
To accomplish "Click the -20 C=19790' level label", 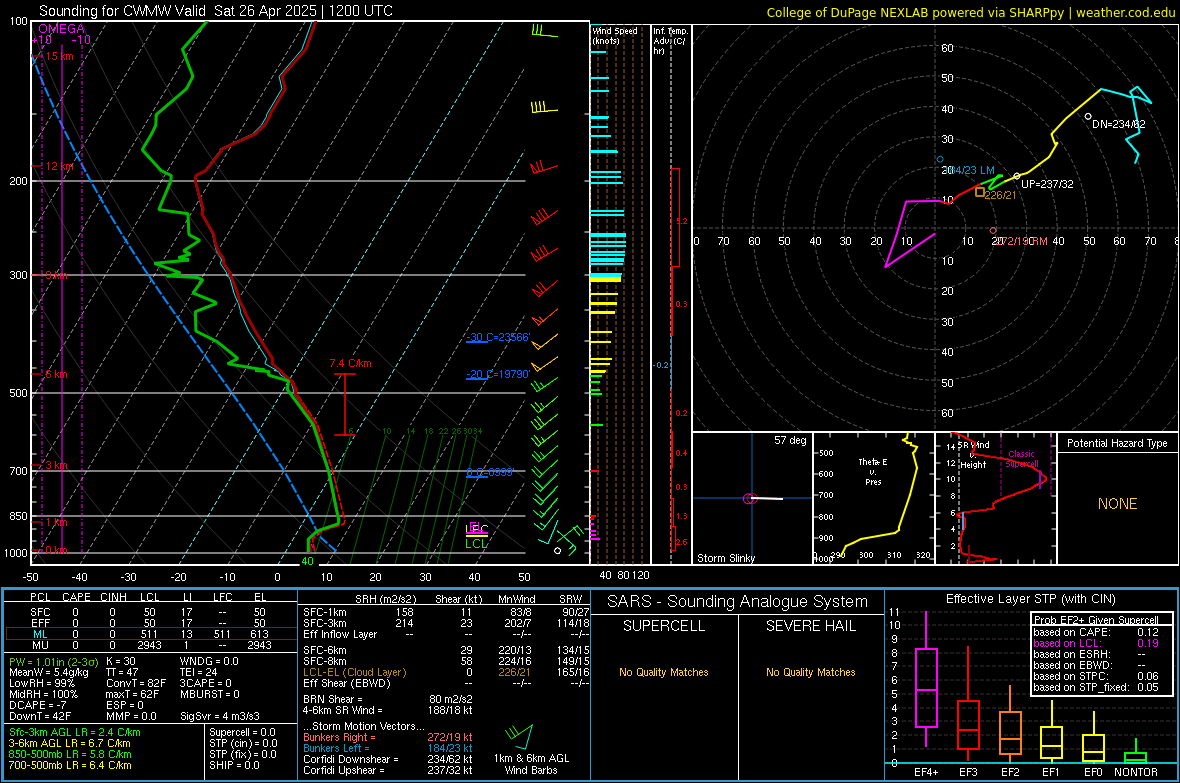I will (497, 374).
